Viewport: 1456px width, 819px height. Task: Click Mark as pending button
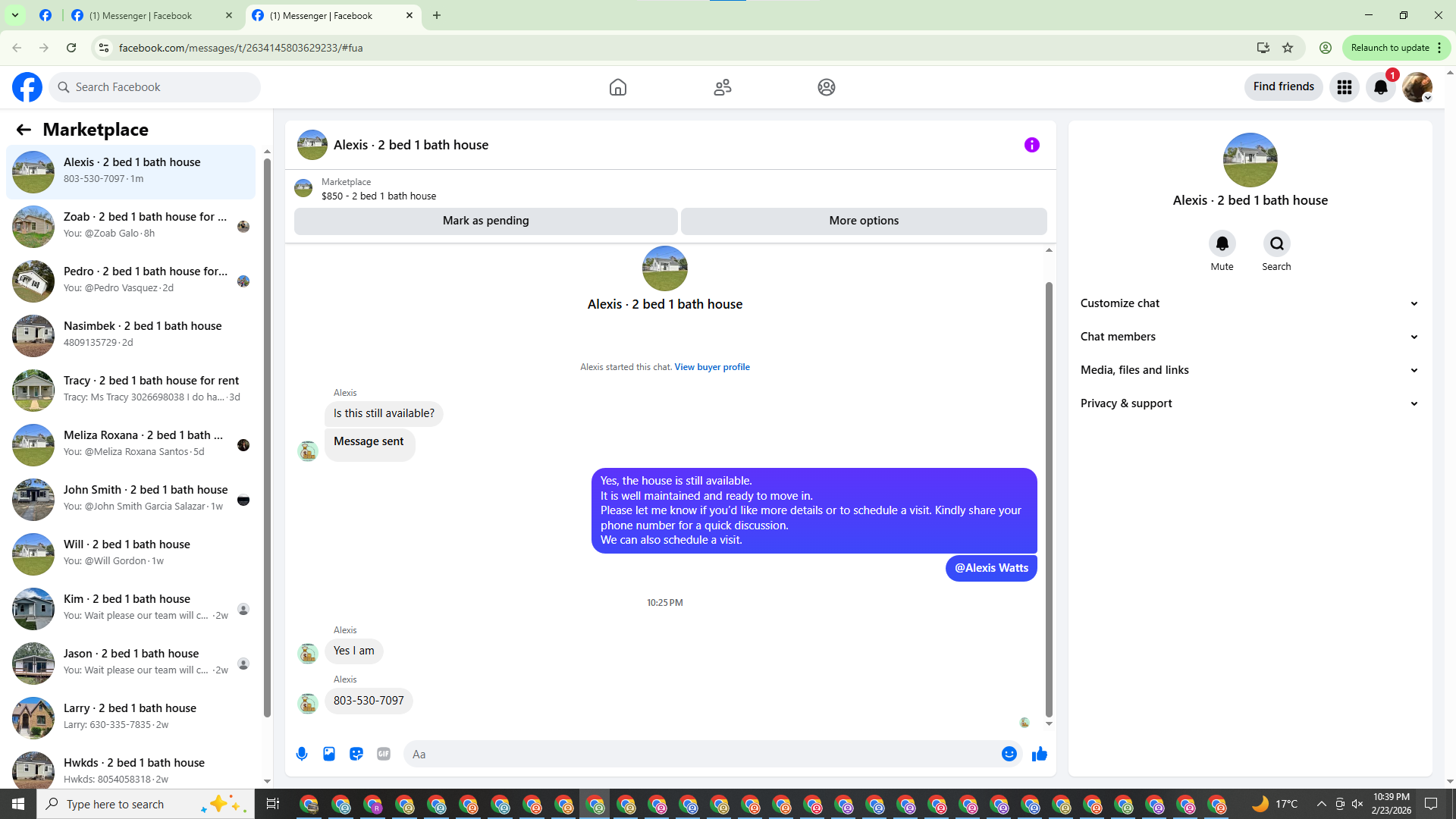(x=485, y=221)
